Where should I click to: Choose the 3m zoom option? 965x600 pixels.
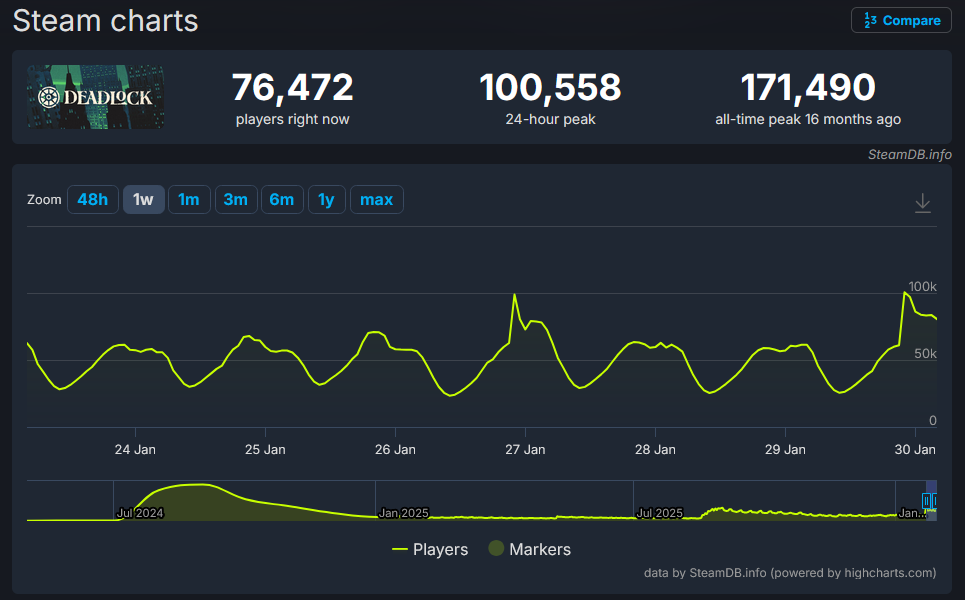[236, 199]
